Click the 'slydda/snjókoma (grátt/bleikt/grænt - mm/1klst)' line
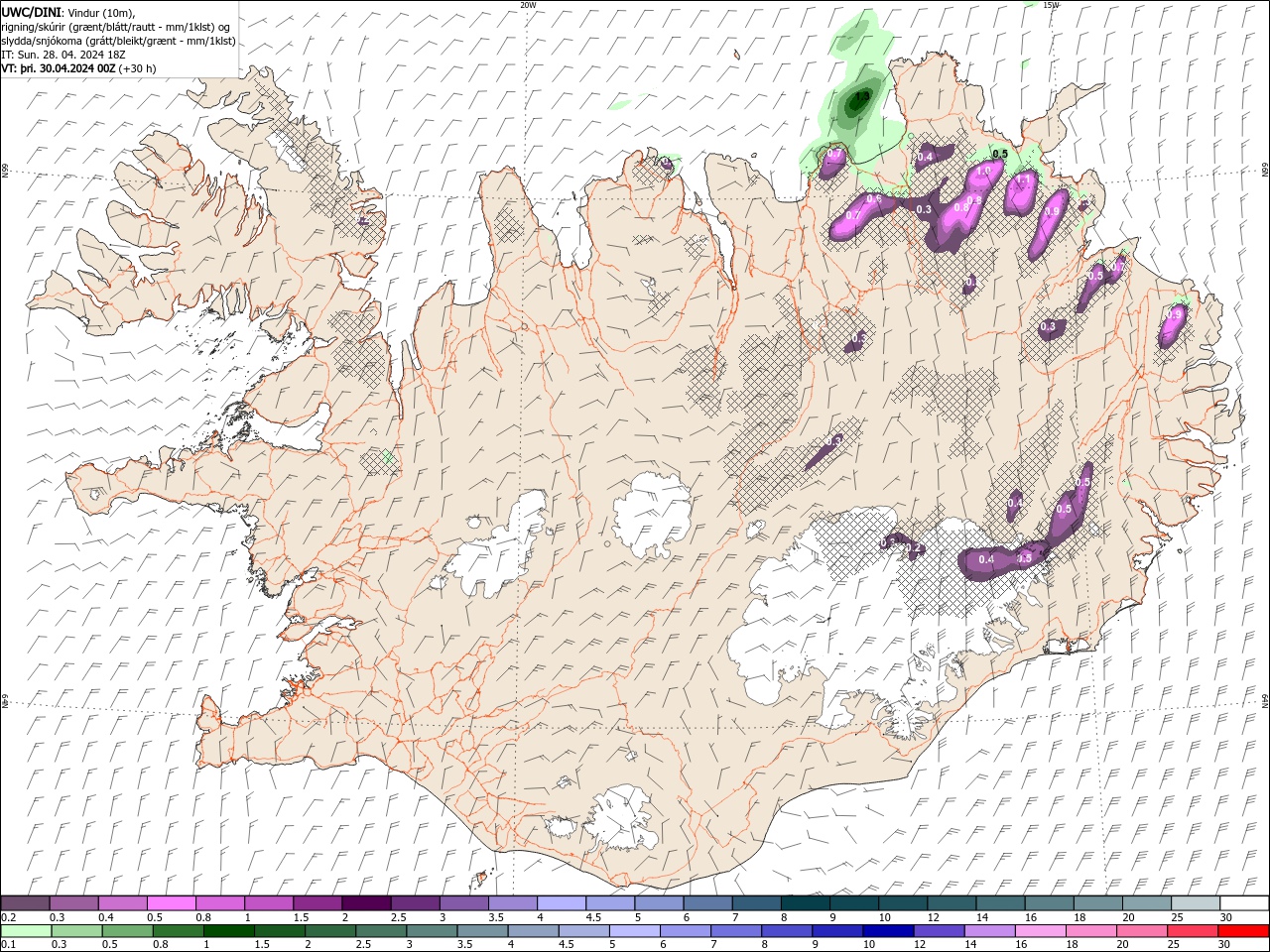The width and height of the screenshot is (1270, 952). [118, 41]
